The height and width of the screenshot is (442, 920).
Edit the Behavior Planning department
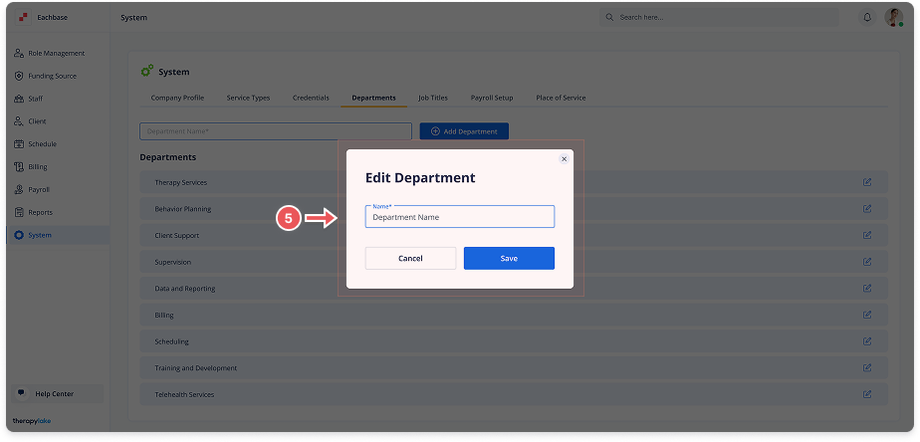click(867, 208)
